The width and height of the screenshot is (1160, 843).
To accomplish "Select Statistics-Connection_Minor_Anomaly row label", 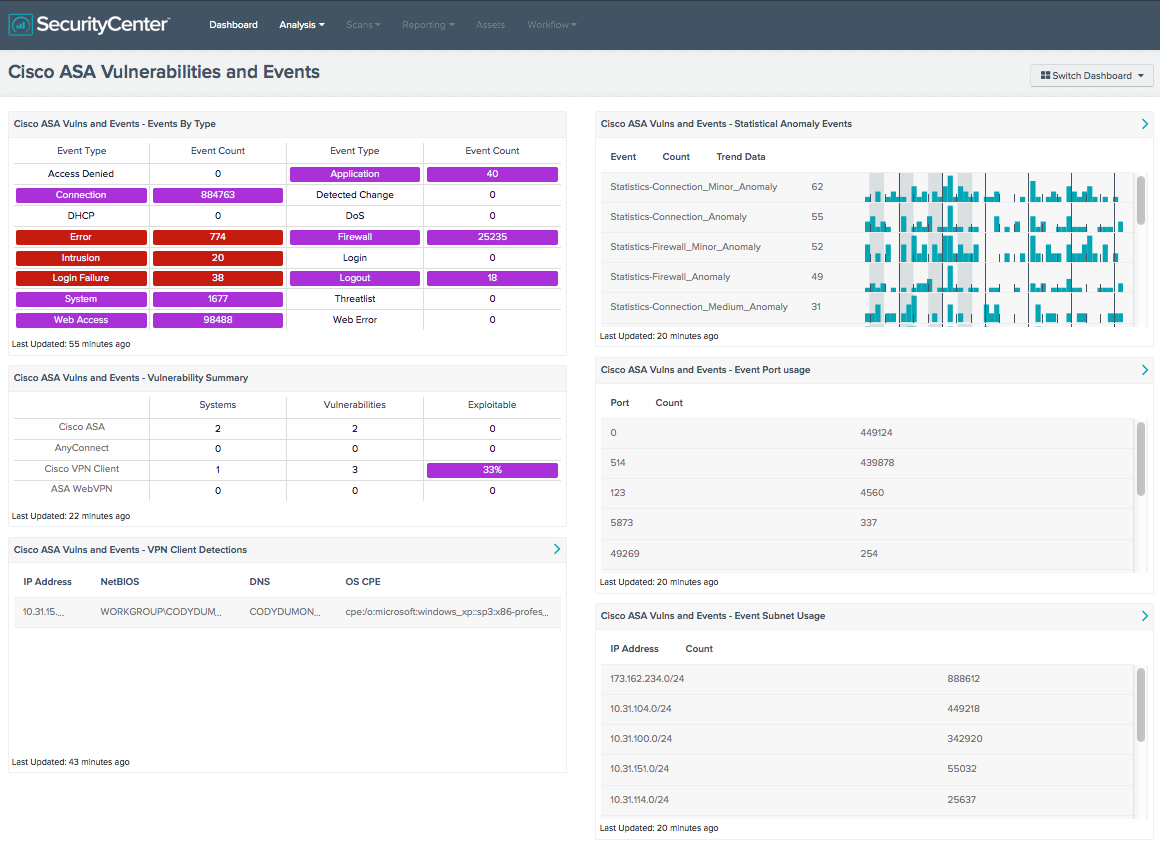I will (693, 187).
